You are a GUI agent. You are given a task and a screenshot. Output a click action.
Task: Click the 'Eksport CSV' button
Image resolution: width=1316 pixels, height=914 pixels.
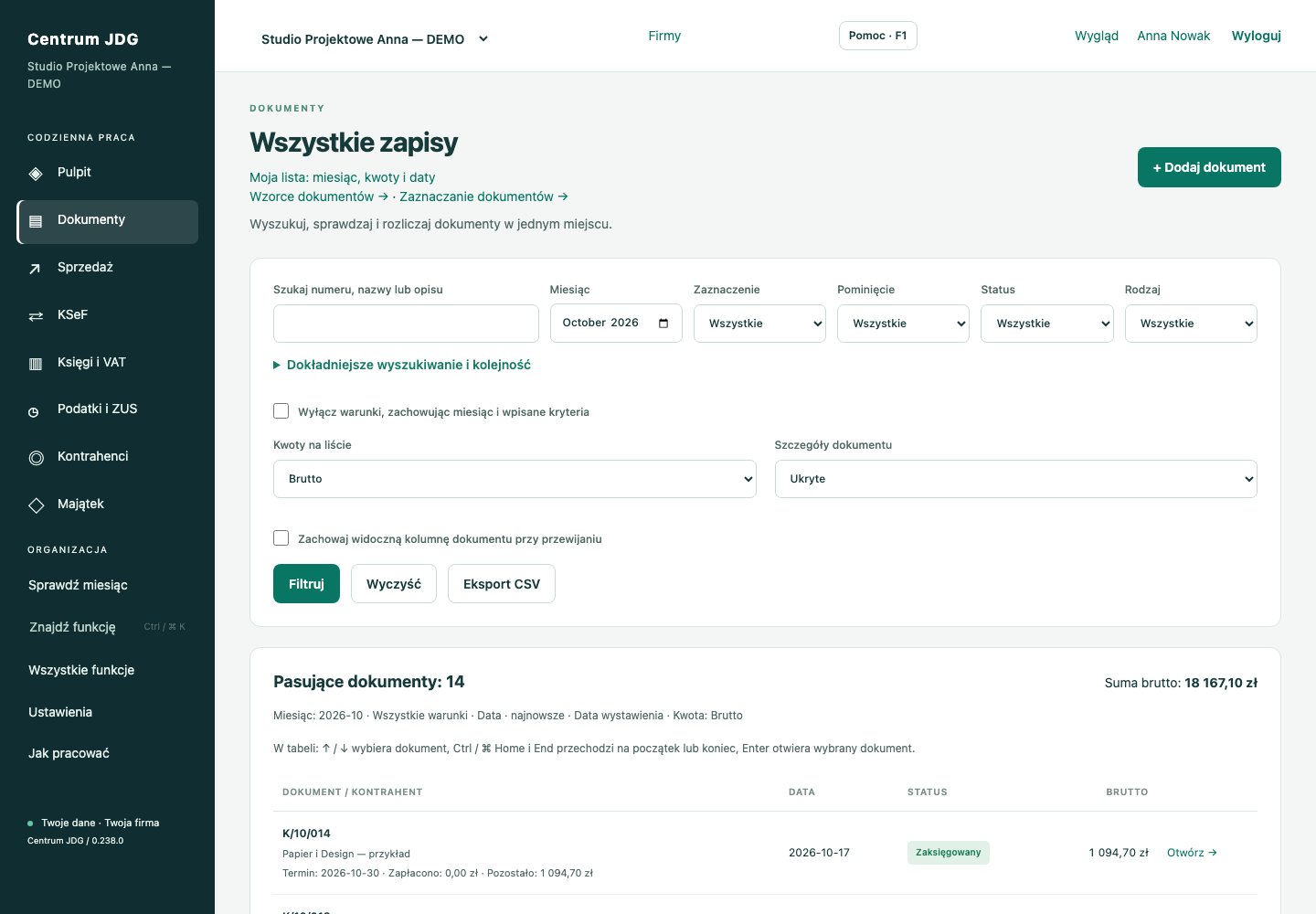[x=502, y=584]
